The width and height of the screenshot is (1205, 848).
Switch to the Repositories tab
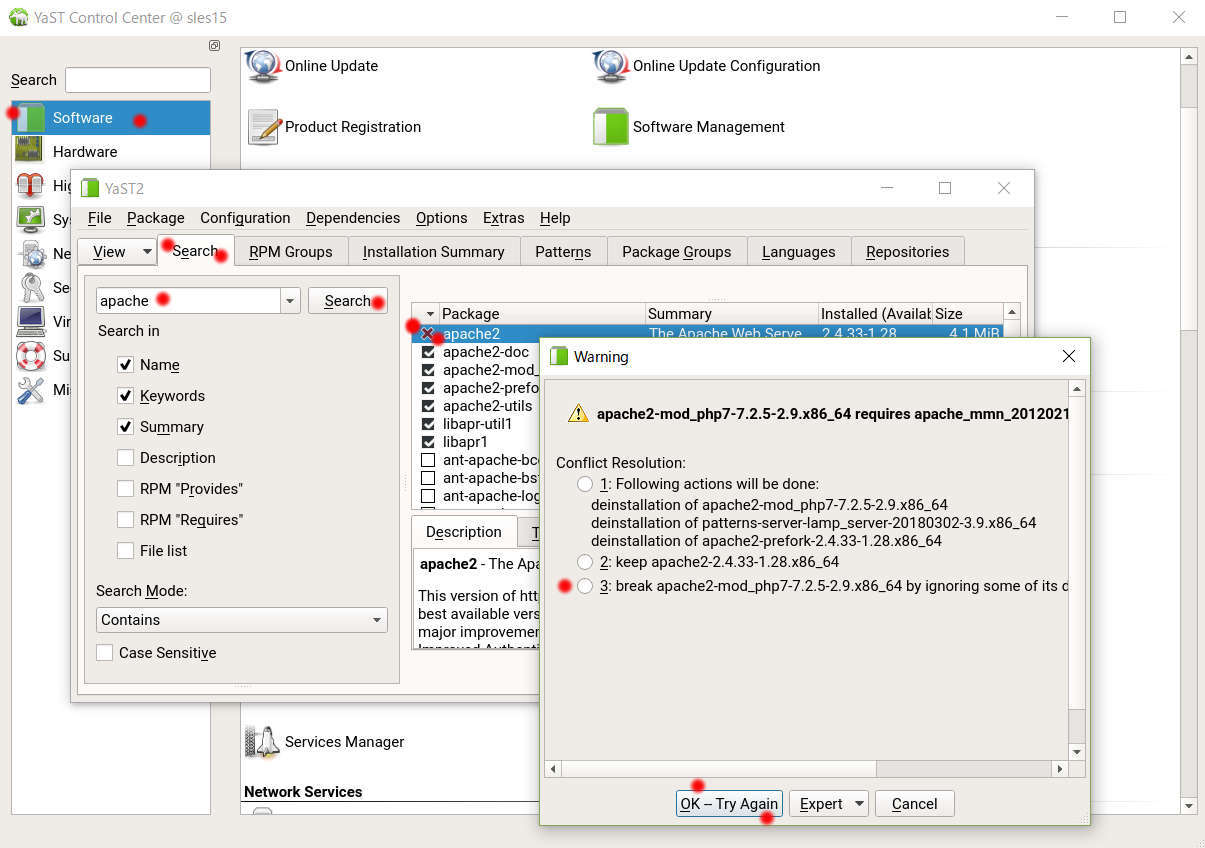click(x=908, y=252)
